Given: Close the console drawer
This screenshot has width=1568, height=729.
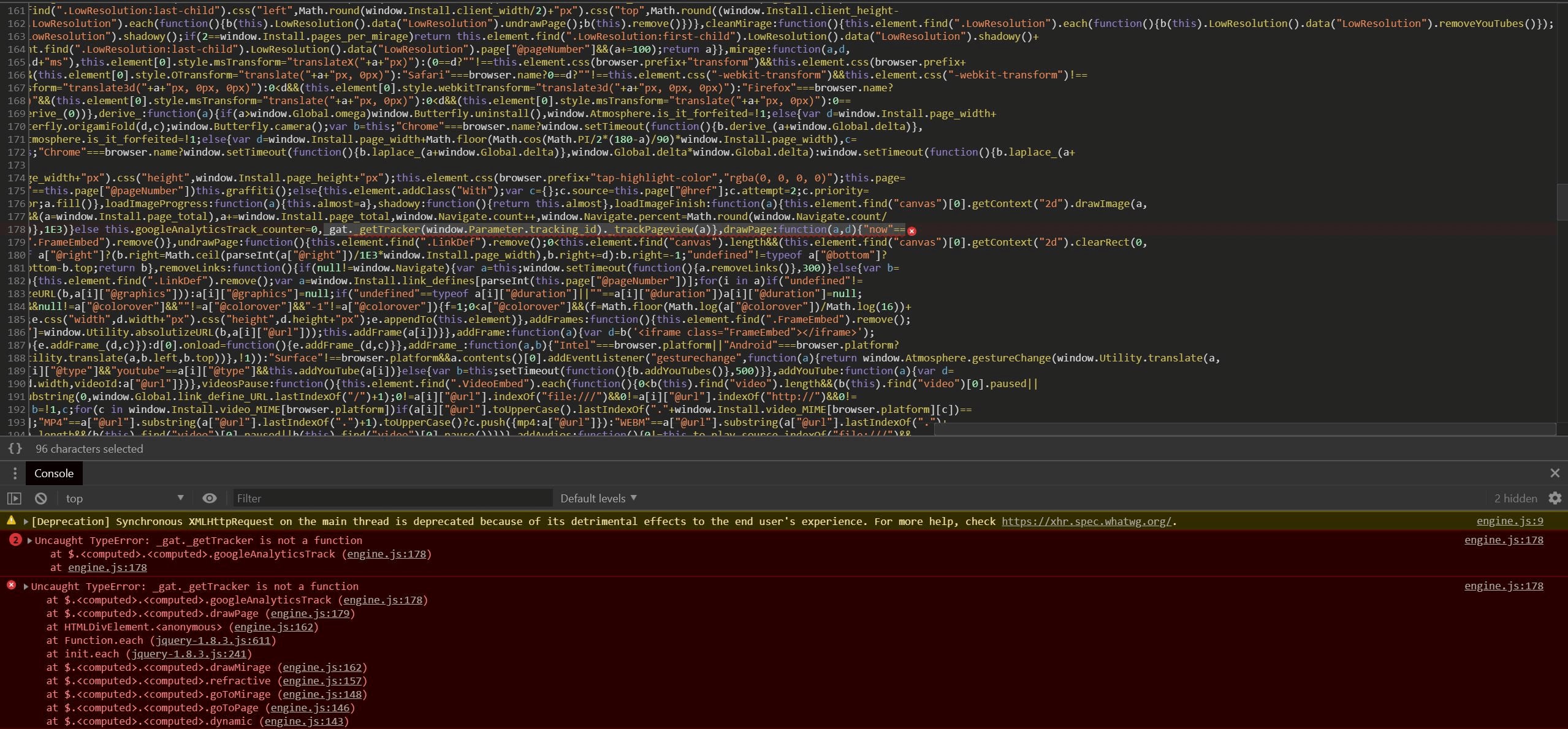Looking at the screenshot, I should (1555, 473).
